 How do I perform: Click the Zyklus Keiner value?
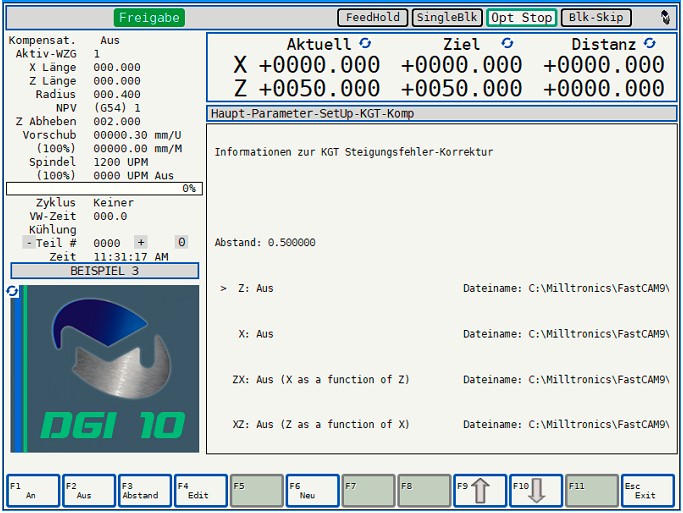click(113, 202)
